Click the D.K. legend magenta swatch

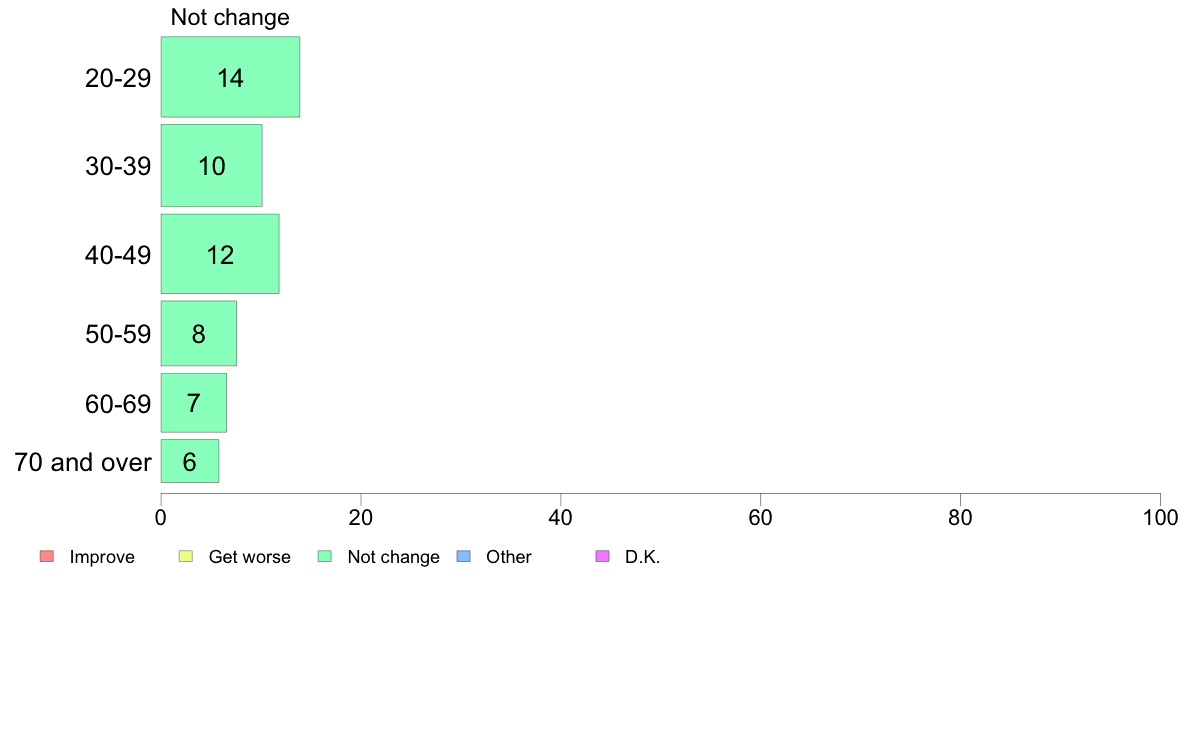coord(602,556)
